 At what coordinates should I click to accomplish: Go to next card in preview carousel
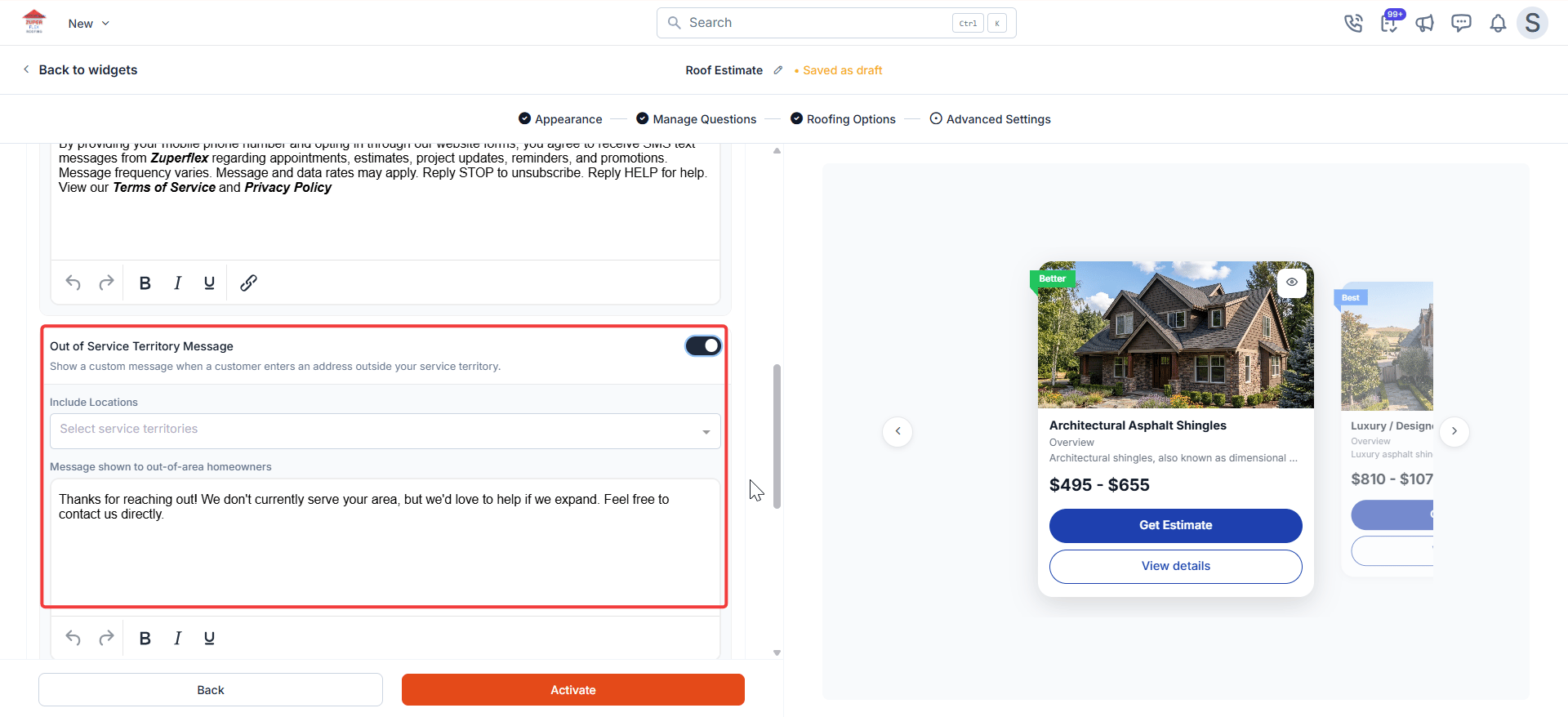[1454, 431]
